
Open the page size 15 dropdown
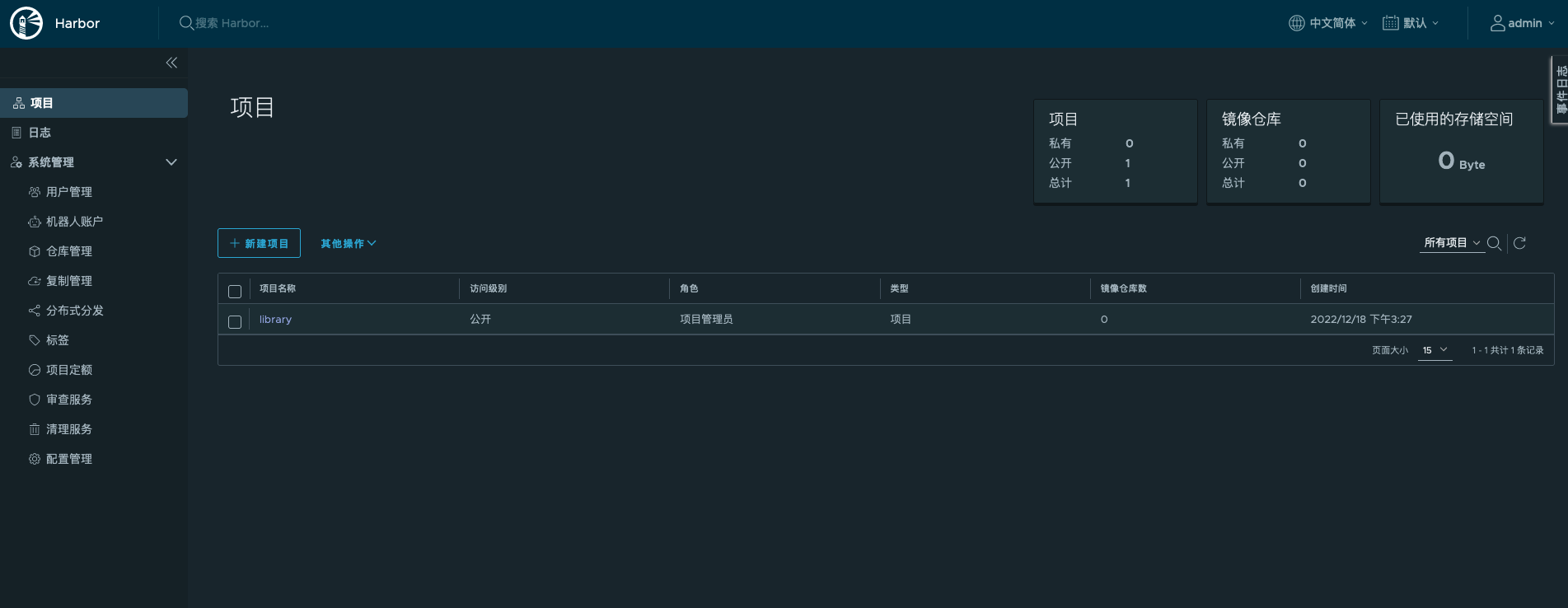(x=1435, y=350)
